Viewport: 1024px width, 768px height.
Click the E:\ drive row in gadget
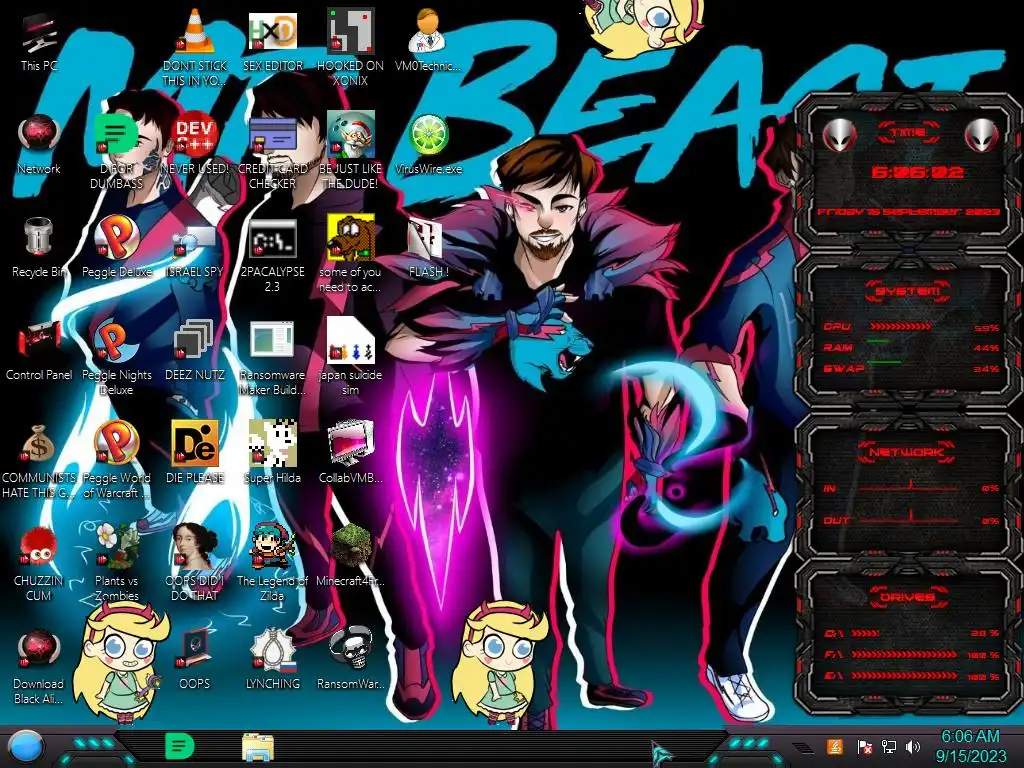(912, 676)
